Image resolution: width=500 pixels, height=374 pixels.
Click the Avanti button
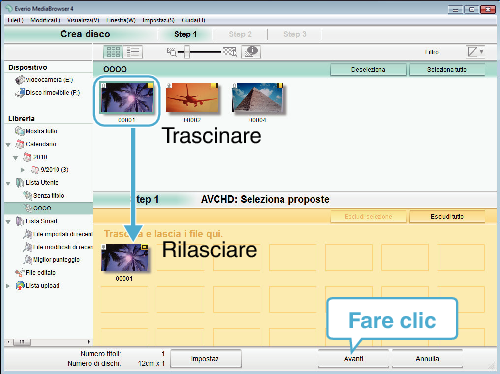click(353, 359)
